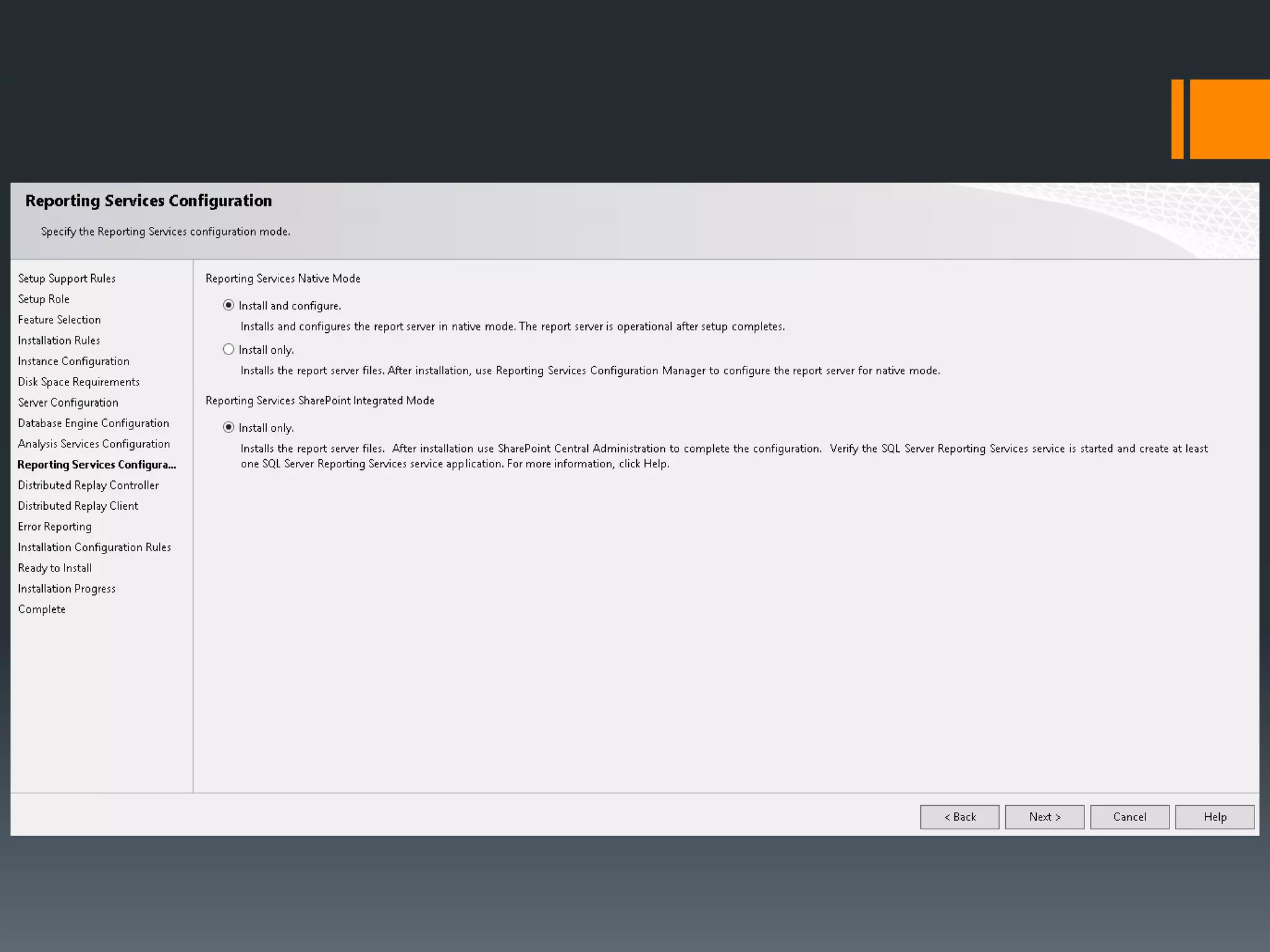Select the Setup Role step

pyautogui.click(x=43, y=299)
